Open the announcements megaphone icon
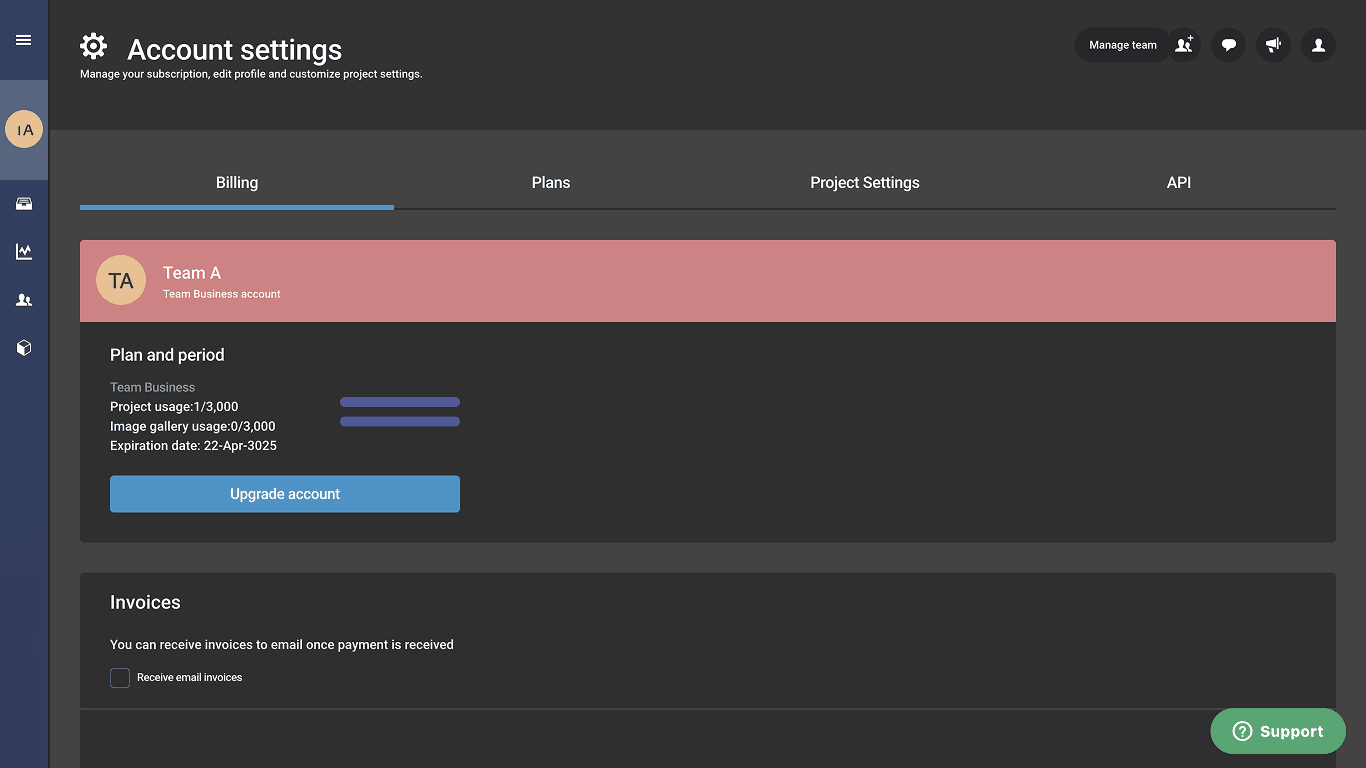The width and height of the screenshot is (1366, 768). click(x=1273, y=45)
